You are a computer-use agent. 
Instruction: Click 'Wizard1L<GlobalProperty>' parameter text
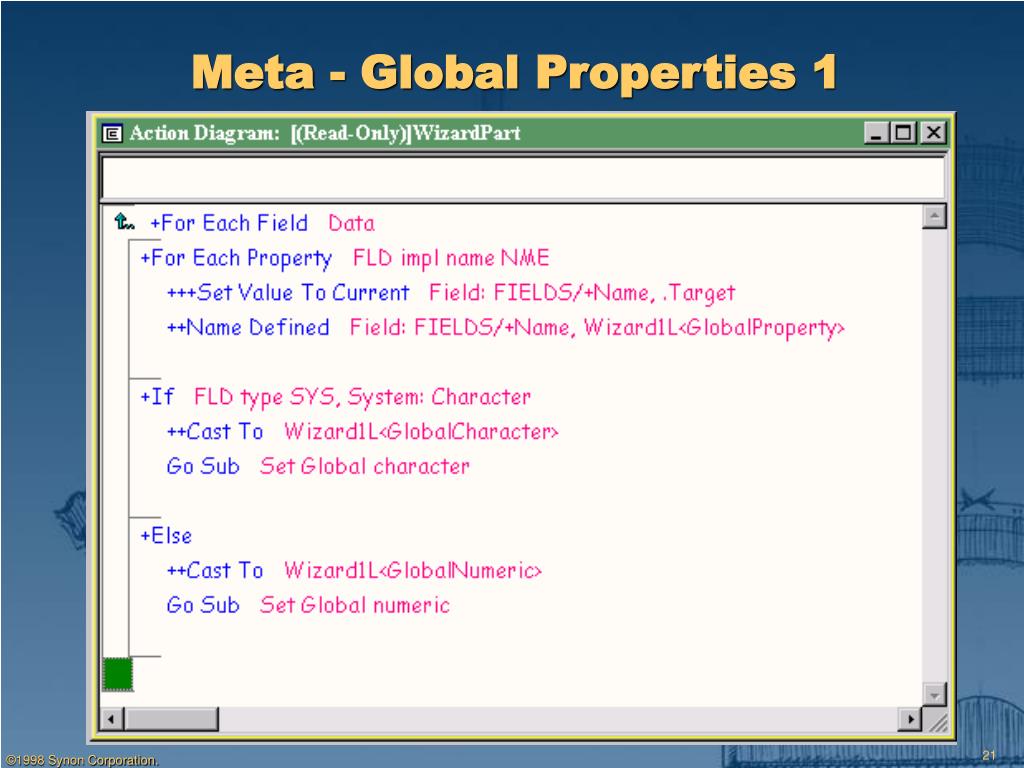(714, 328)
